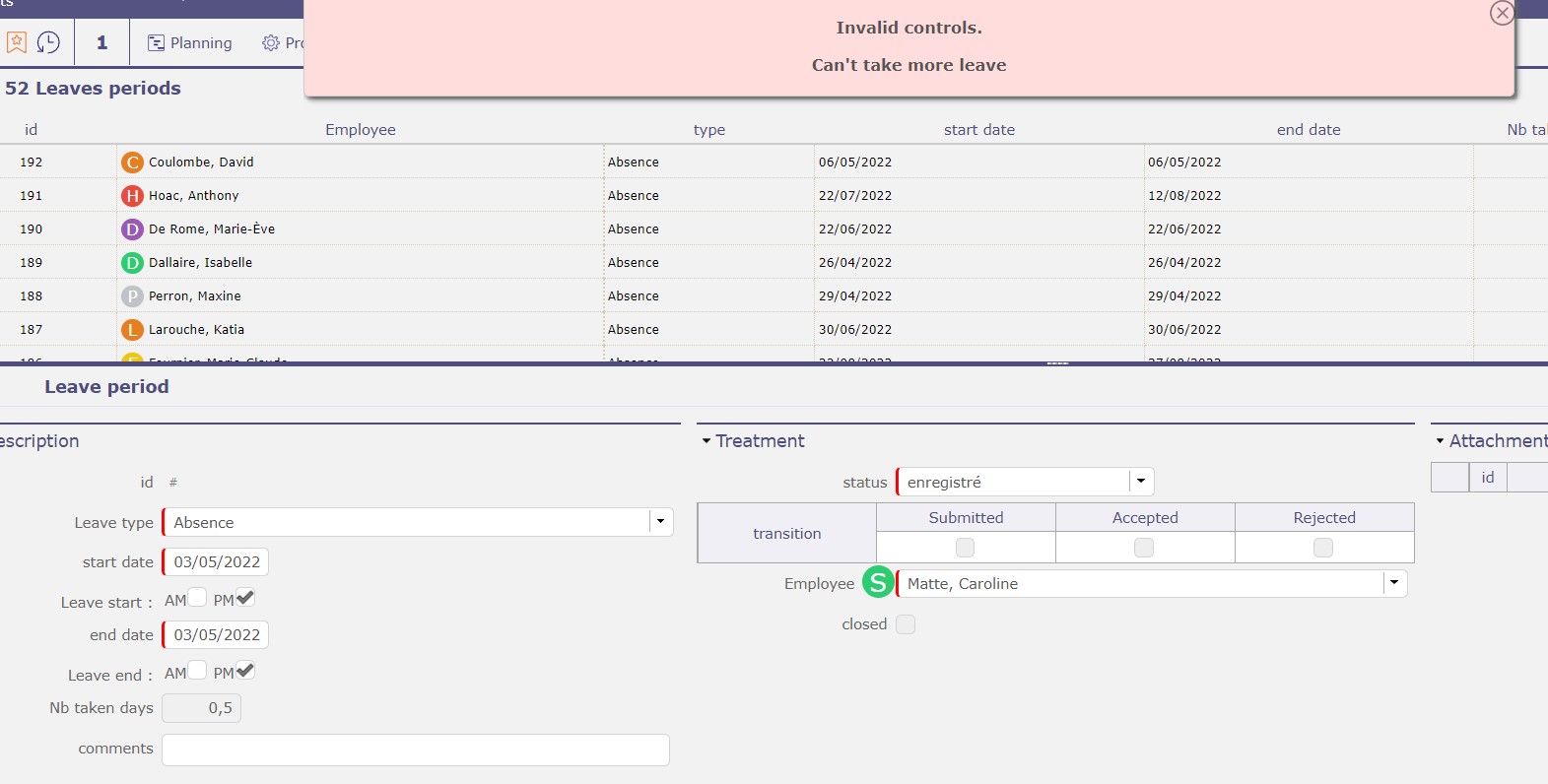Sort the list by Employee column header
The image size is (1548, 784).
tap(360, 130)
